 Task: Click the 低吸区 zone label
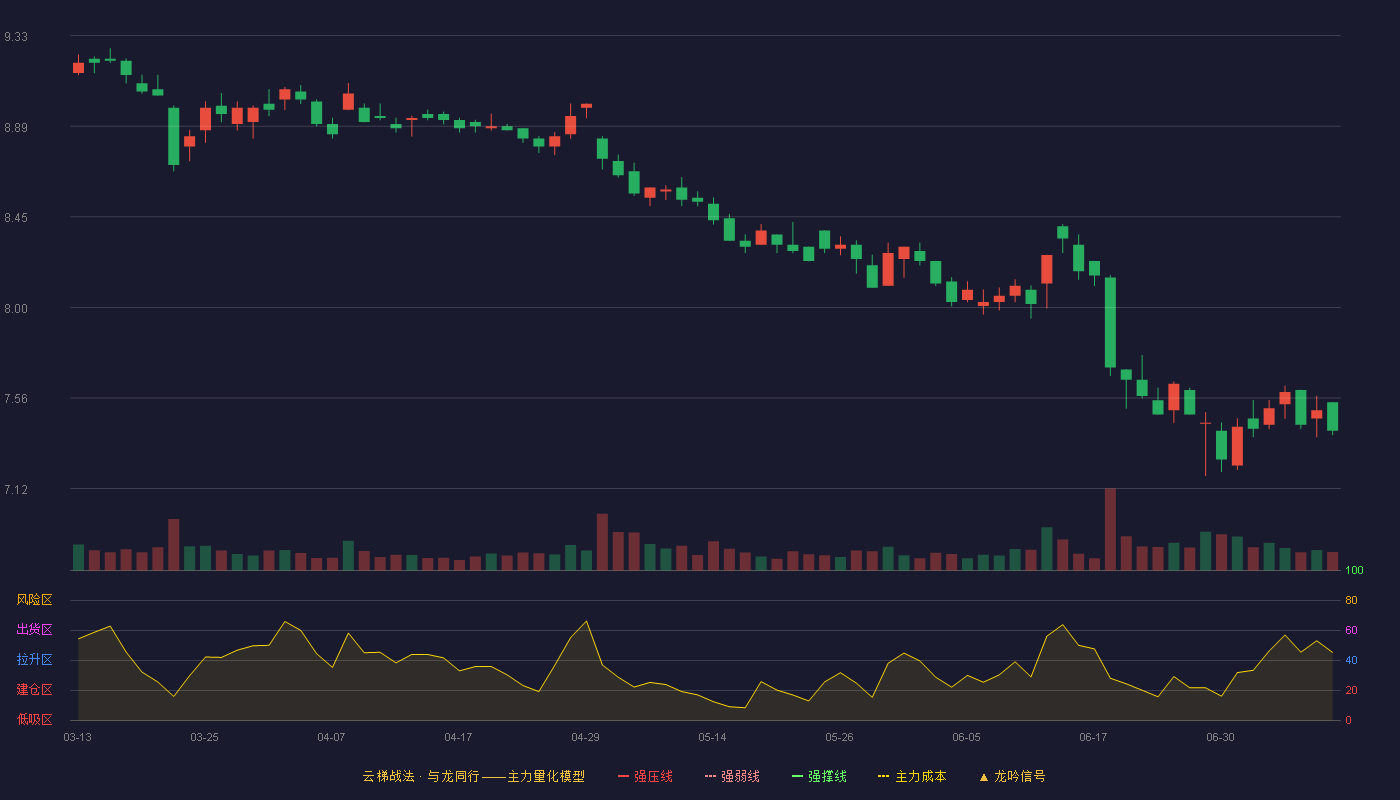[x=34, y=719]
